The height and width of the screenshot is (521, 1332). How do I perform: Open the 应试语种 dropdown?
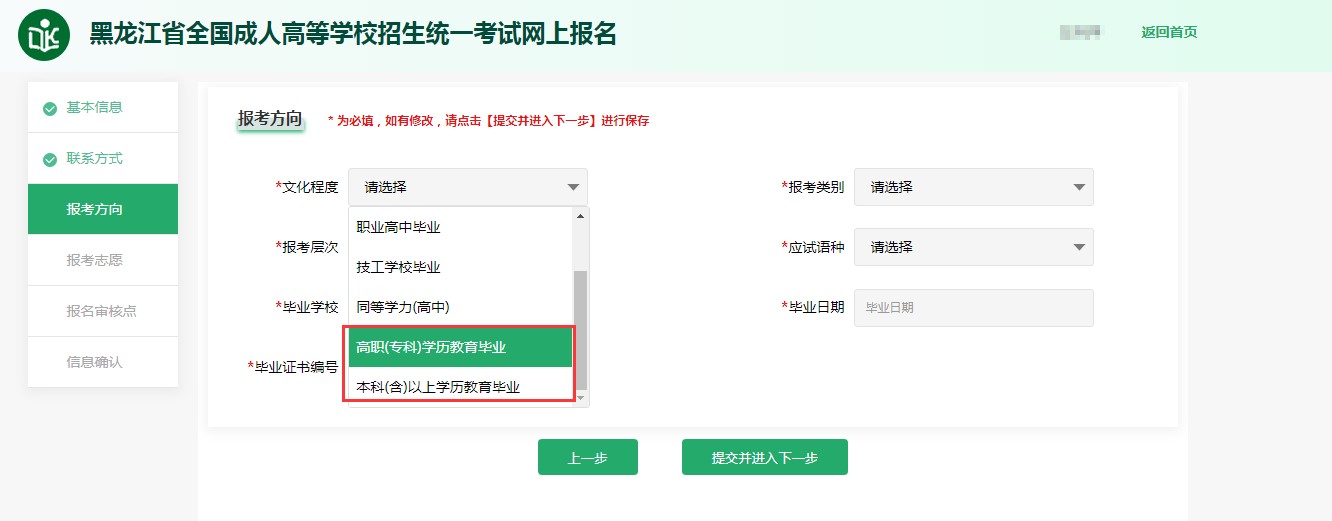973,247
